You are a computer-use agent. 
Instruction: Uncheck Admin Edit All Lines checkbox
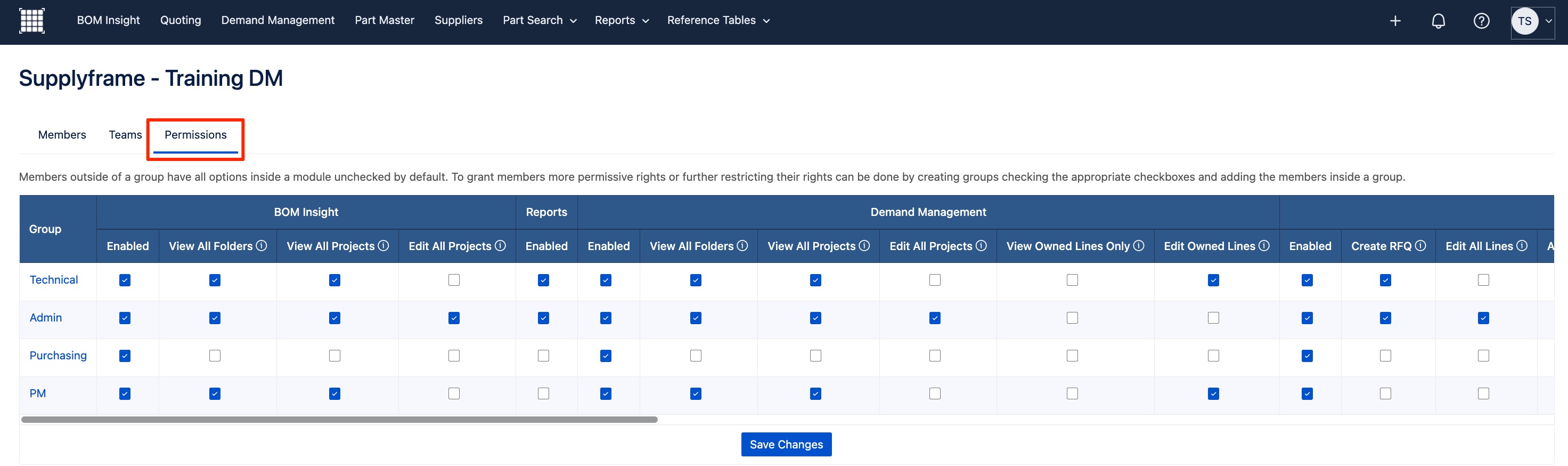tap(1483, 318)
